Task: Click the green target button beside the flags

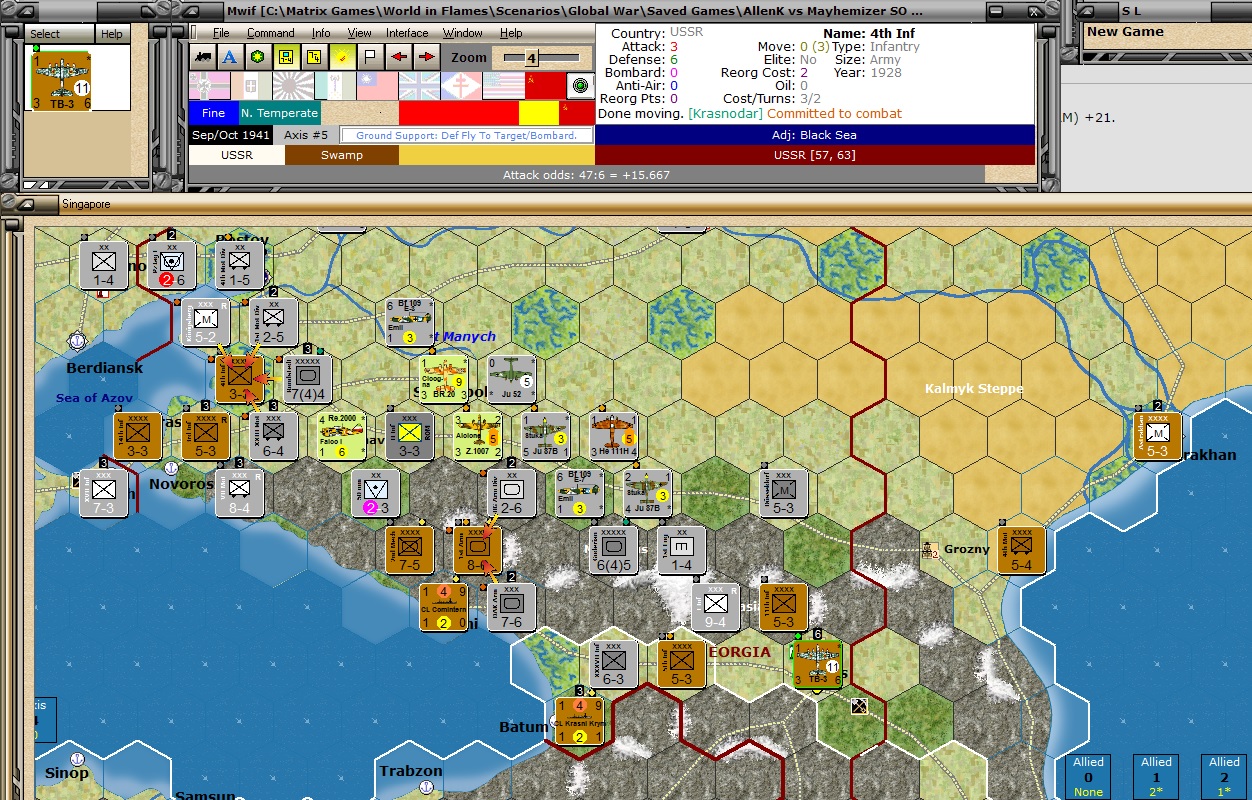Action: [580, 86]
